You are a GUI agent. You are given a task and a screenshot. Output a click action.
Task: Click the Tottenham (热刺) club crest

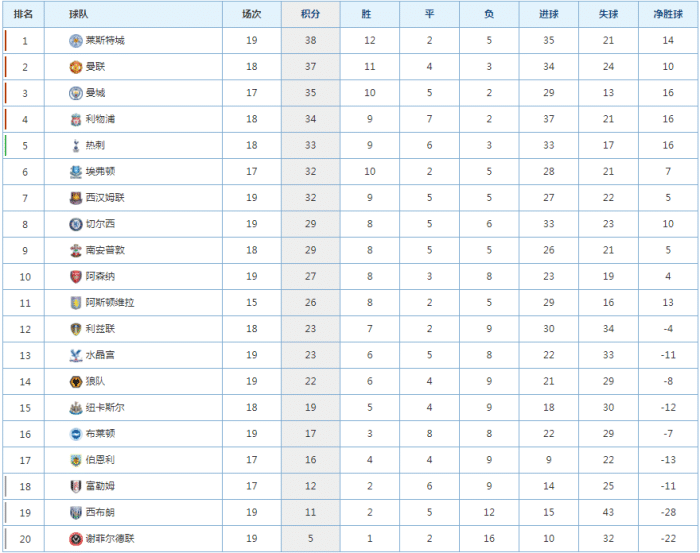coord(75,146)
